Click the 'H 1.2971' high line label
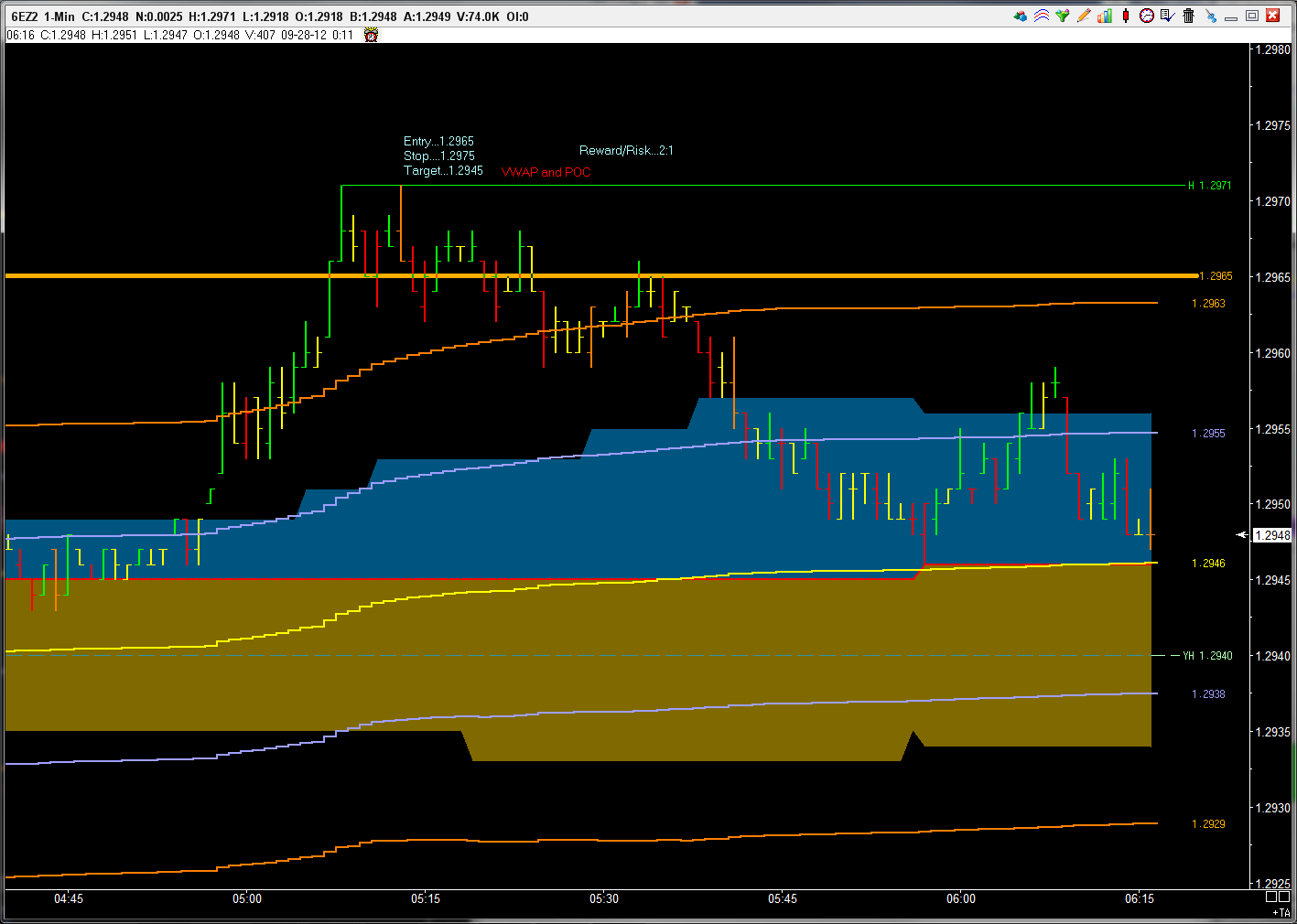The image size is (1297, 924). click(x=1209, y=186)
